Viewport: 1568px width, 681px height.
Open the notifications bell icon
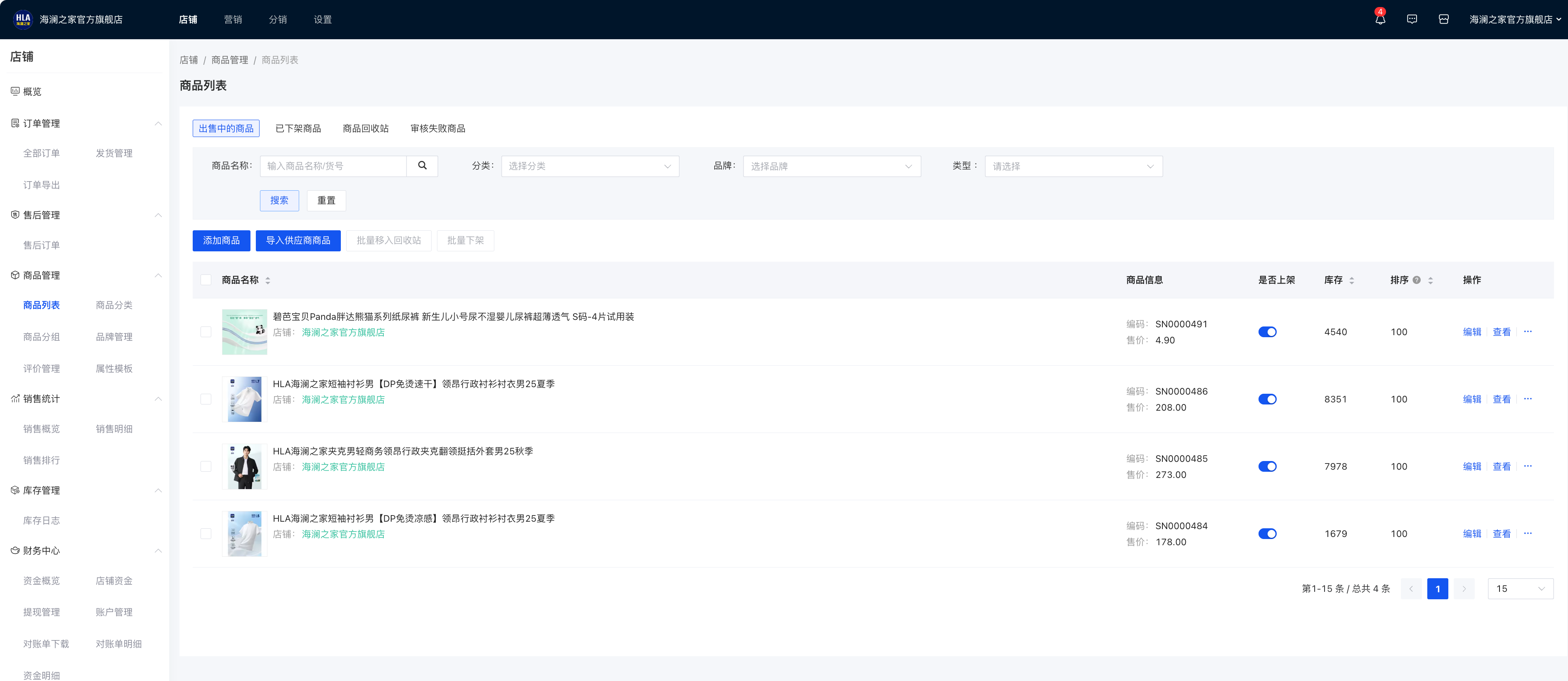pos(1380,19)
